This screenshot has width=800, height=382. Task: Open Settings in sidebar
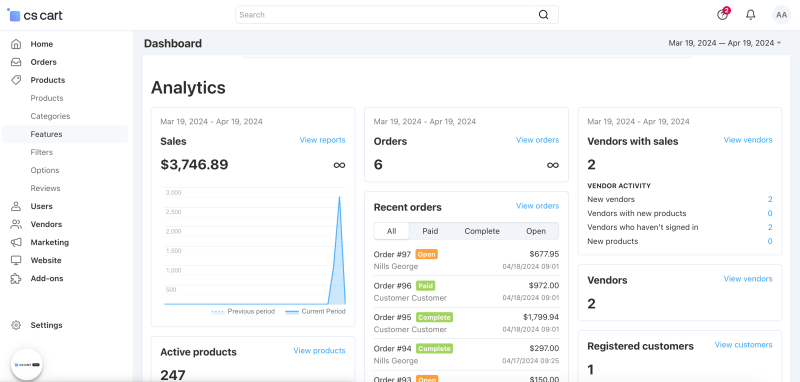point(46,325)
